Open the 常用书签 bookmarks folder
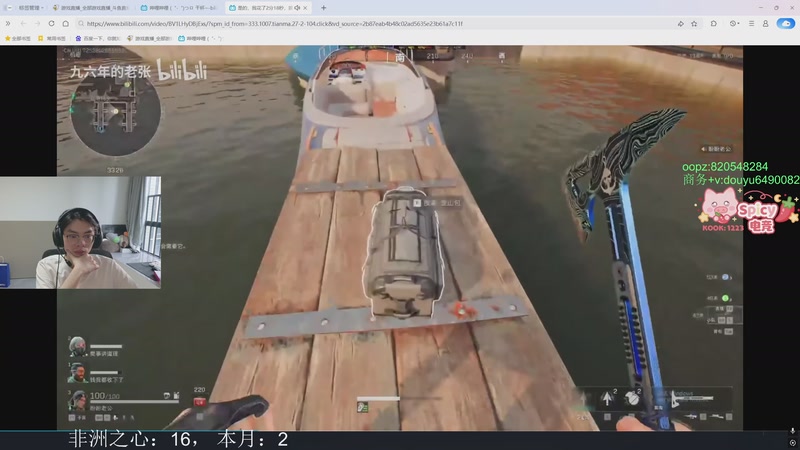The image size is (800, 450). 52,38
